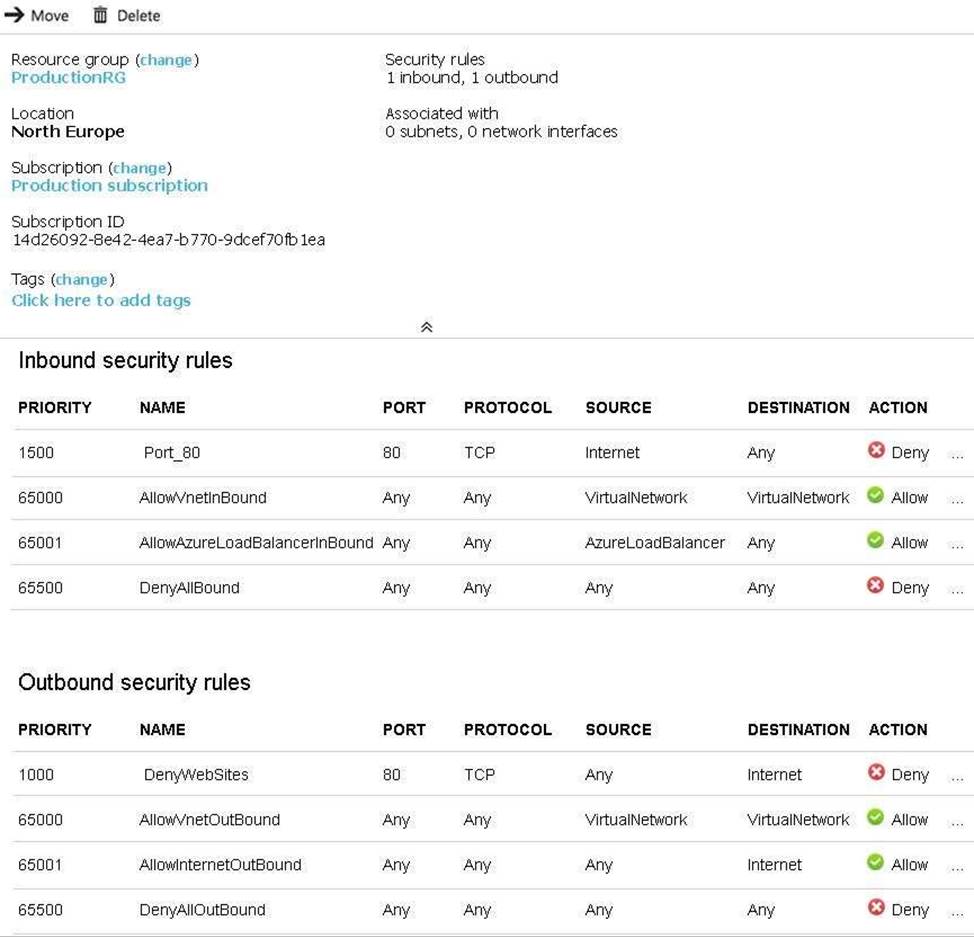Sort inbound rules by PRIORITY column header
The width and height of the screenshot is (974, 937).
click(x=54, y=407)
